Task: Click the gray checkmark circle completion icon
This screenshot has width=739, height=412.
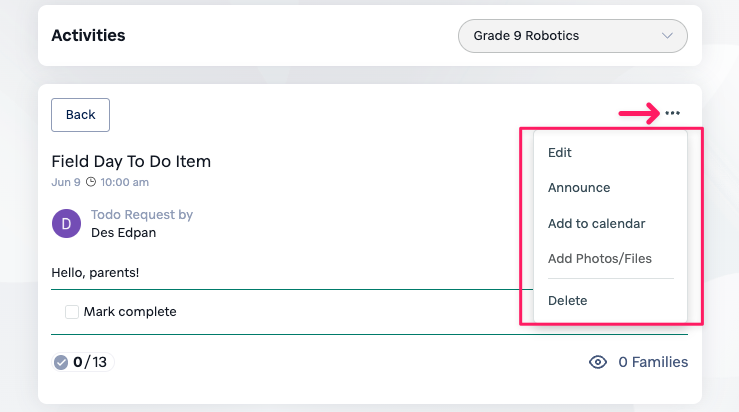Action: point(61,362)
